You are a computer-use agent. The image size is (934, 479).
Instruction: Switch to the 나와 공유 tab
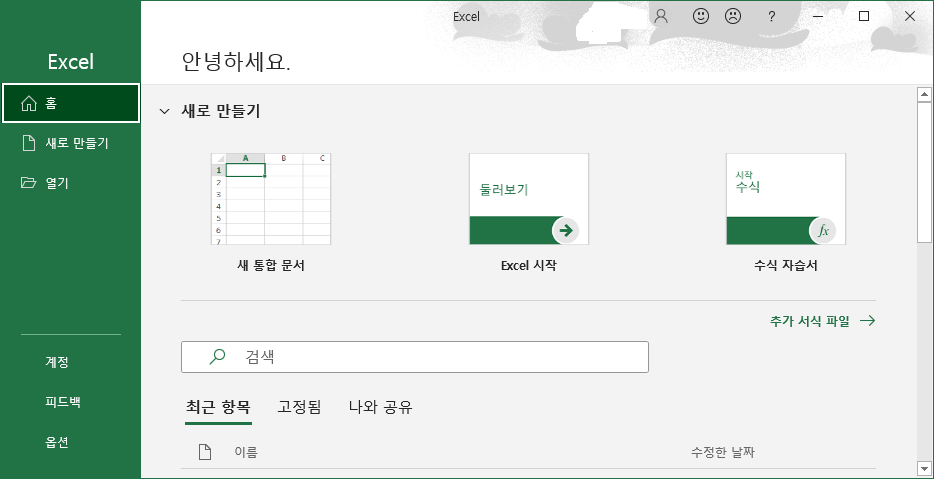(381, 408)
